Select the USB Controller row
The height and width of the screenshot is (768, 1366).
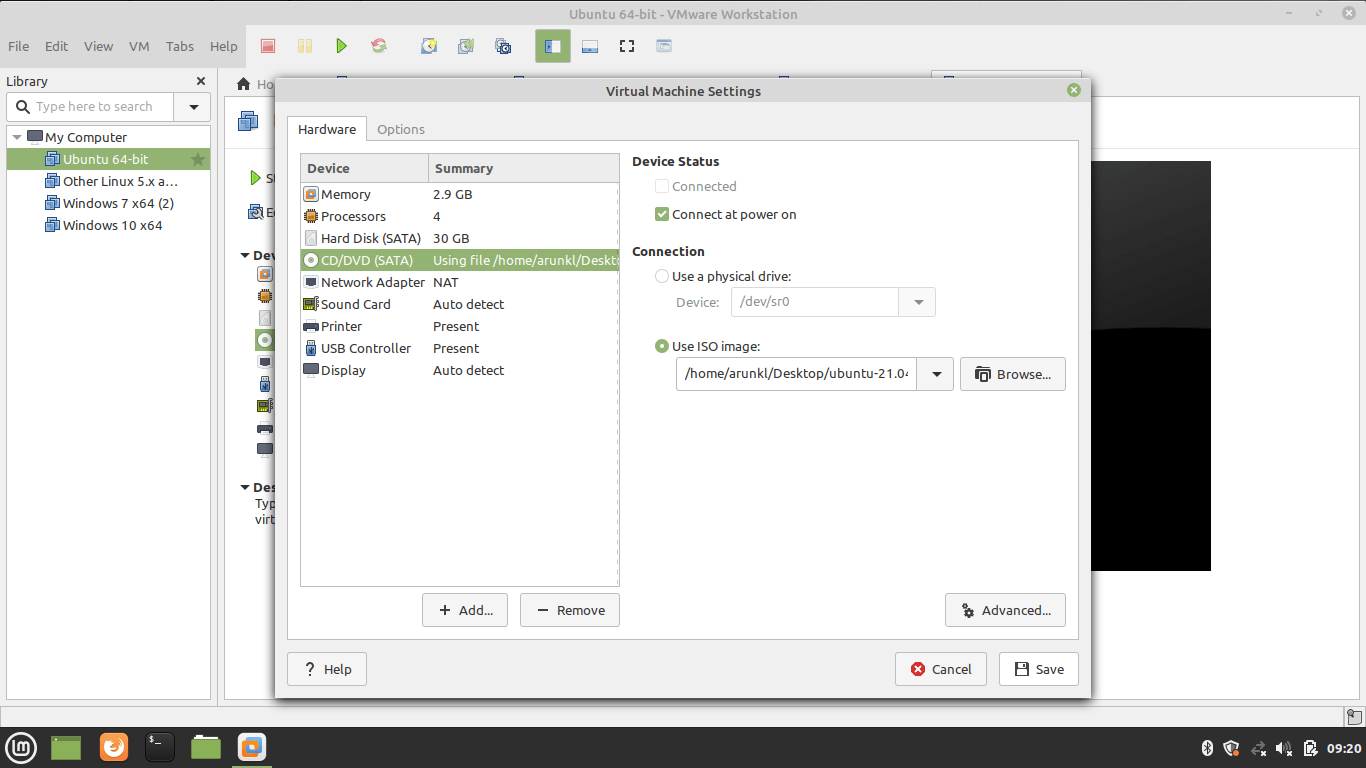coord(460,348)
